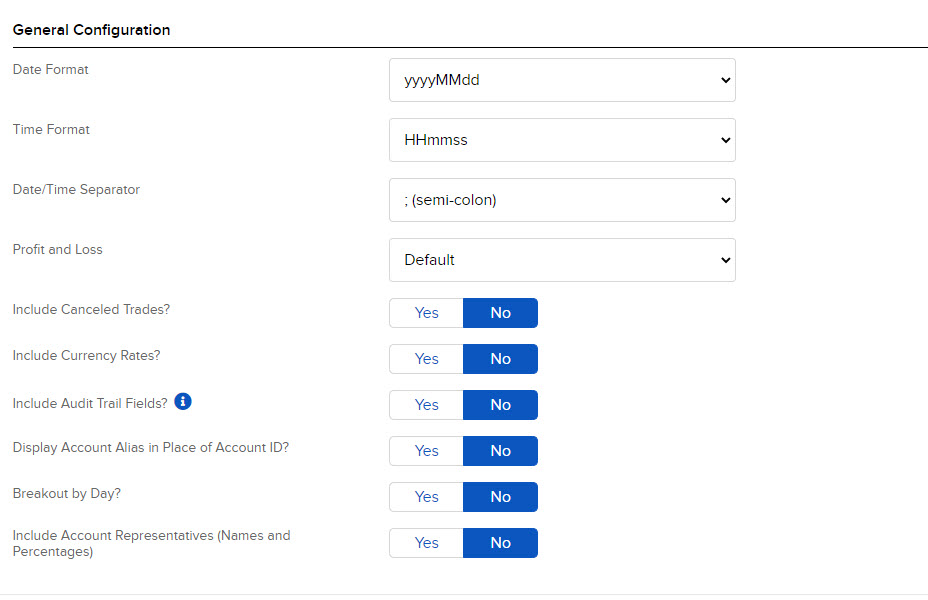Open the Profit and Loss dropdown

point(562,260)
